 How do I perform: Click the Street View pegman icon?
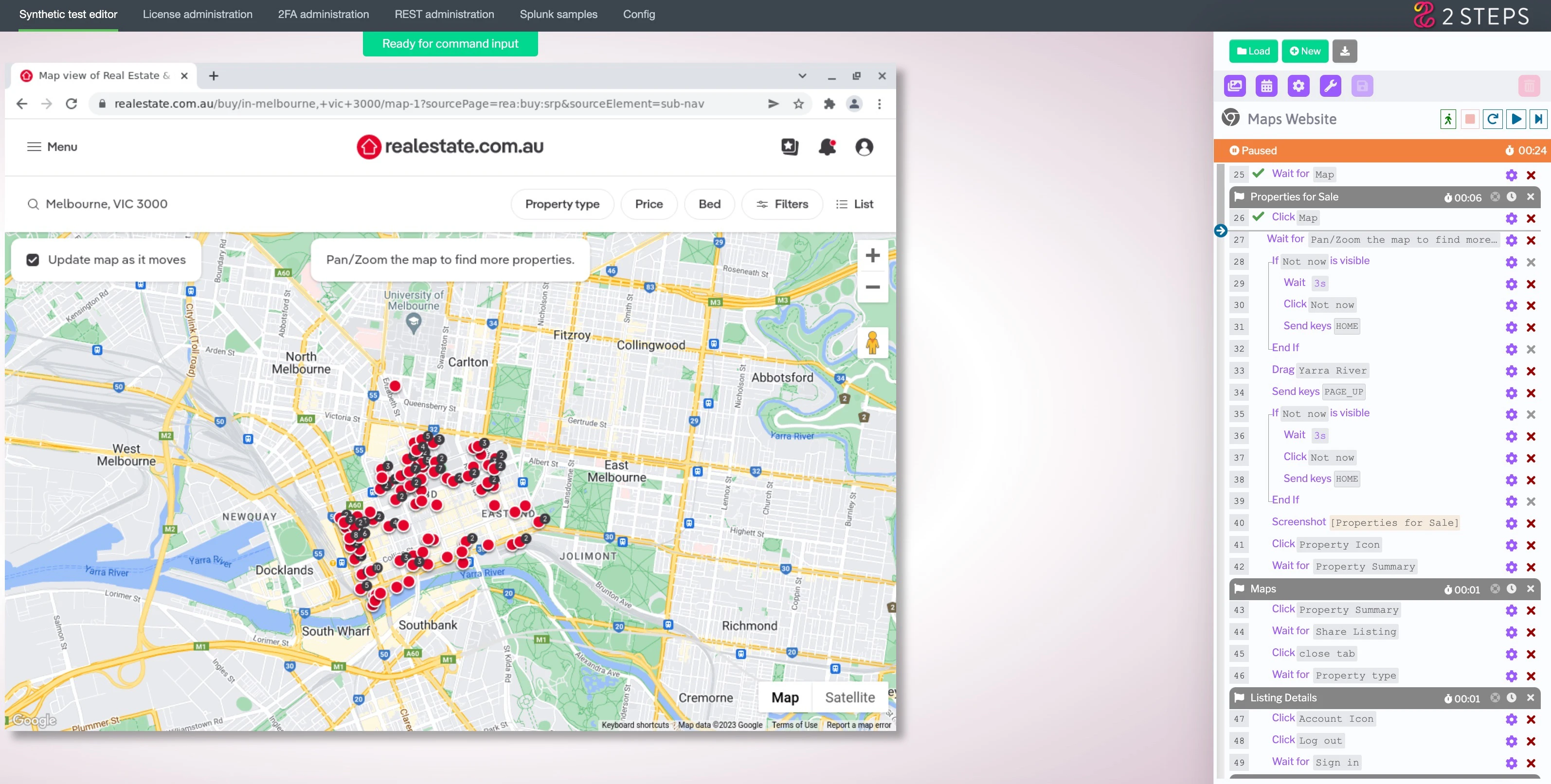pos(872,343)
